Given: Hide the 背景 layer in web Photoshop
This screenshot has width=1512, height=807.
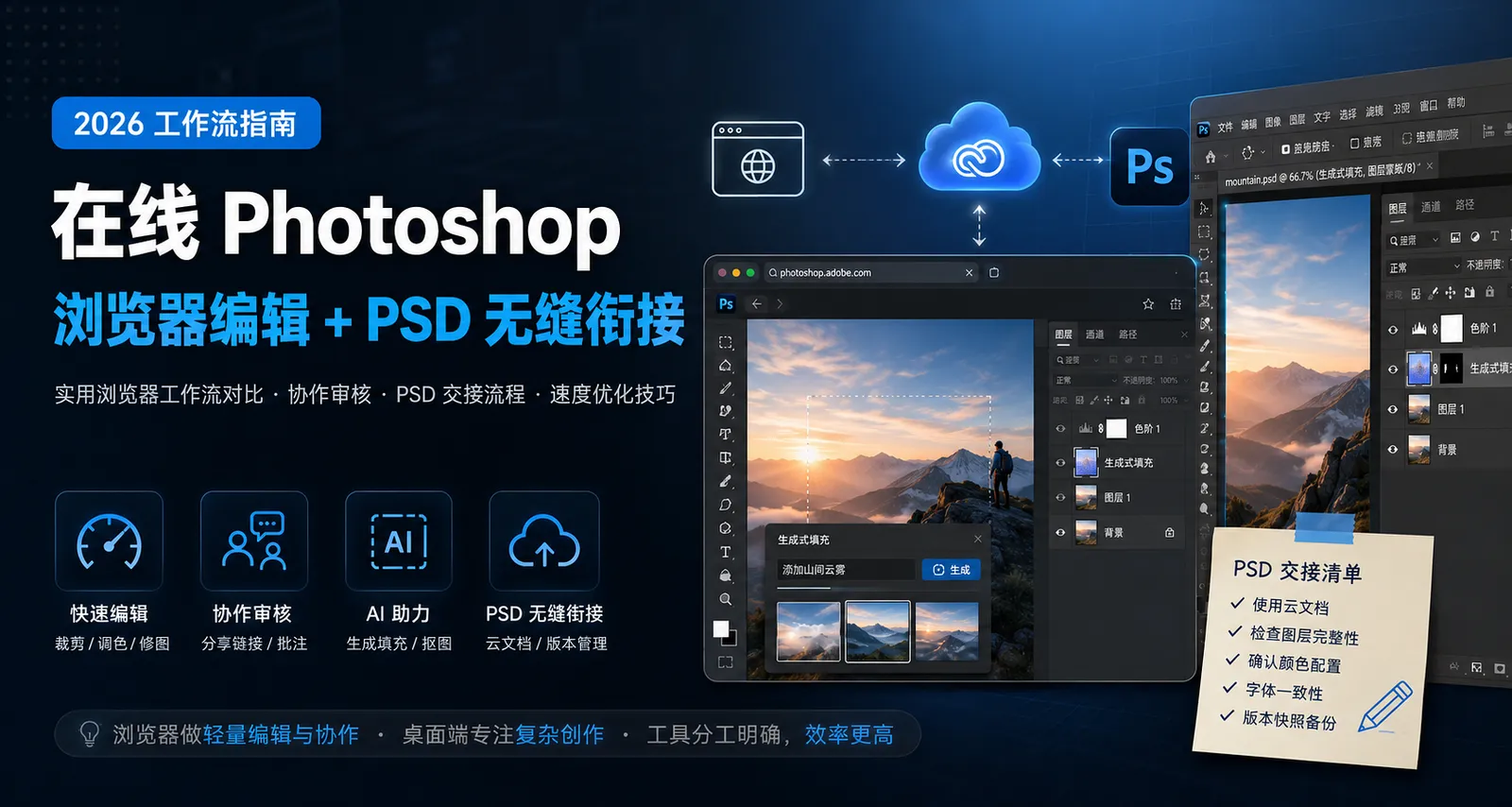Looking at the screenshot, I should [1060, 533].
